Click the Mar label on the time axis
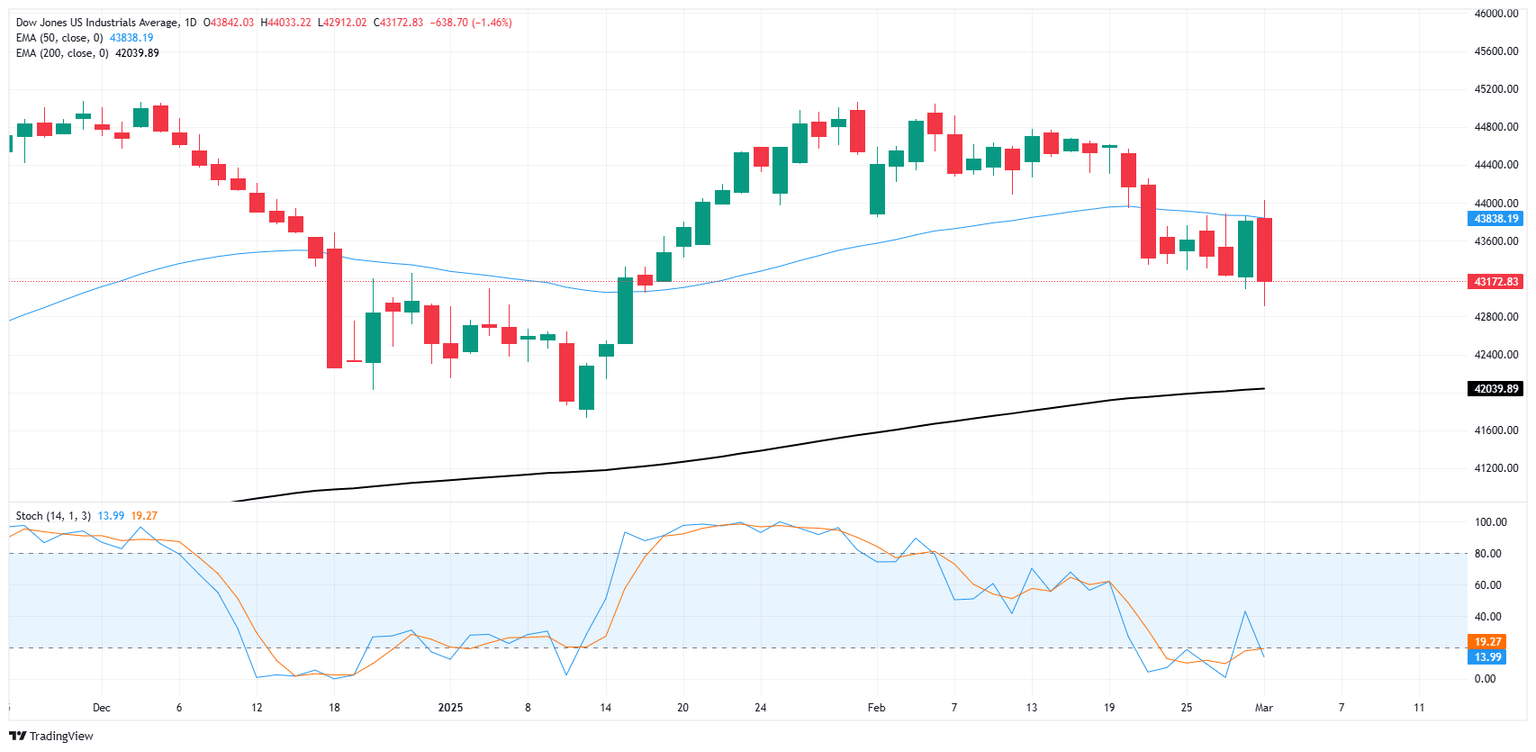 click(1265, 707)
